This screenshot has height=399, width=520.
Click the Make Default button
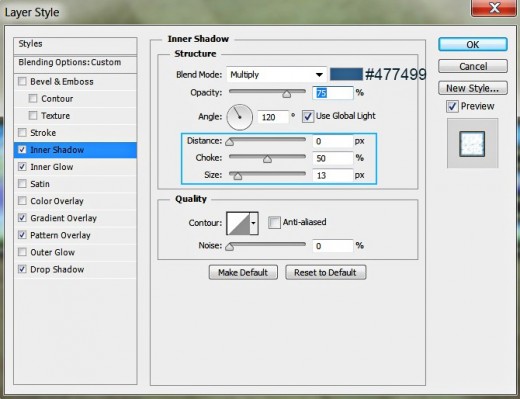click(x=243, y=273)
